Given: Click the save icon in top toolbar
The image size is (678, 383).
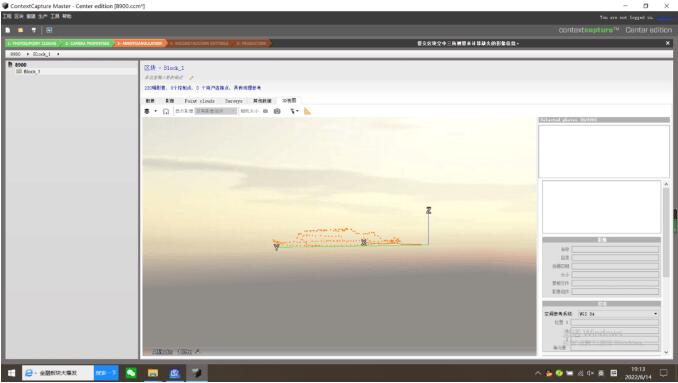Looking at the screenshot, I should pyautogui.click(x=34, y=30).
